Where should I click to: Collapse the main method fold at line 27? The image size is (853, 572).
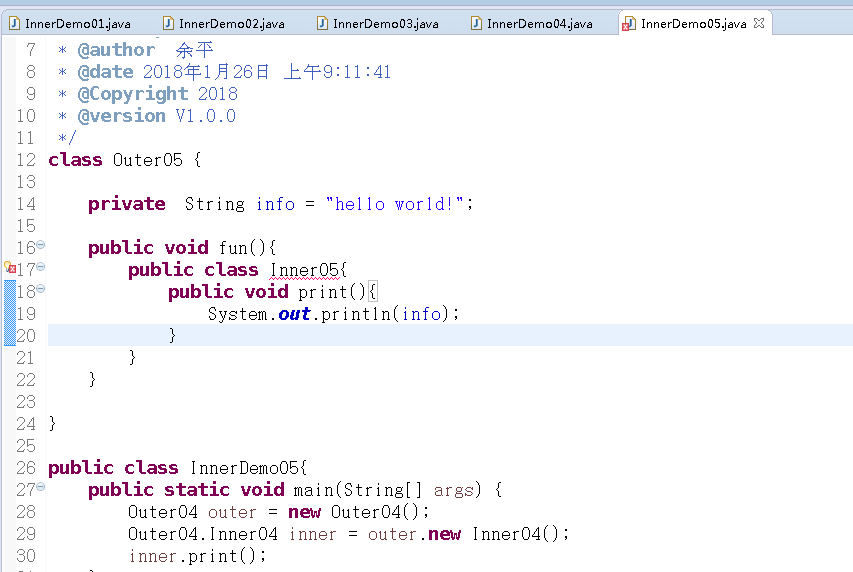point(41,487)
